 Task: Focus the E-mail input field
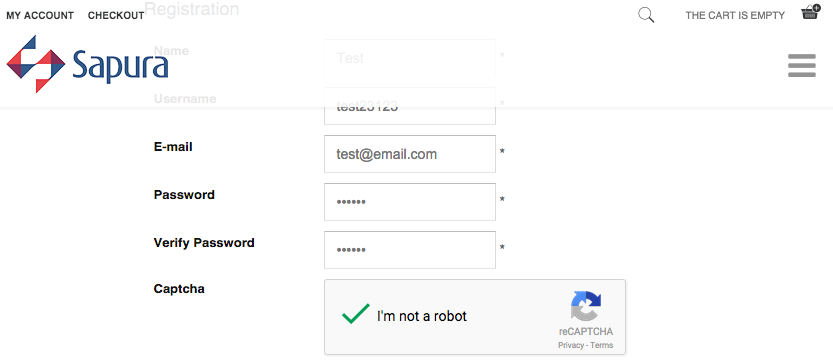(x=410, y=154)
